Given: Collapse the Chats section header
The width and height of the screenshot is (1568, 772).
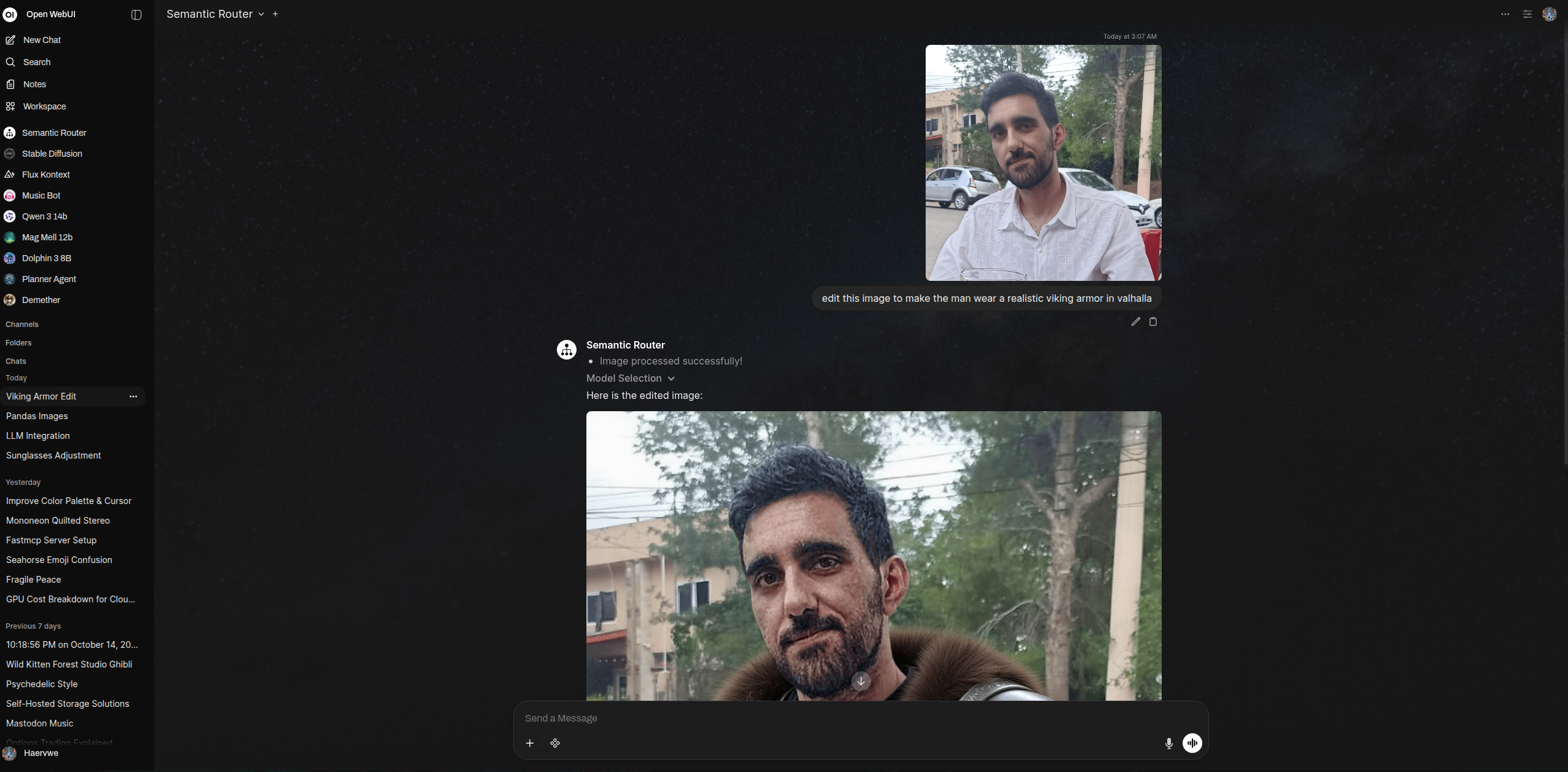Looking at the screenshot, I should click(x=16, y=361).
